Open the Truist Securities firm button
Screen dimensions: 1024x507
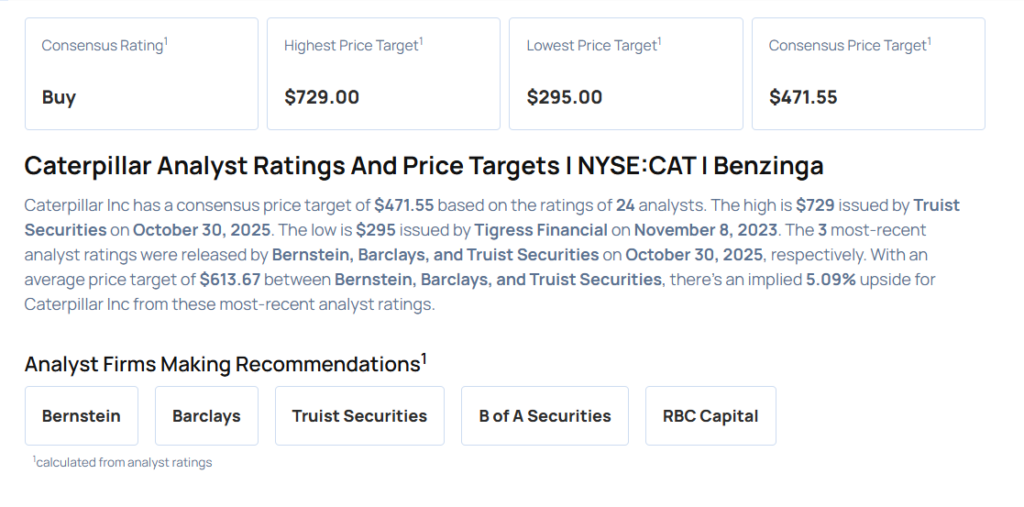[x=359, y=416]
